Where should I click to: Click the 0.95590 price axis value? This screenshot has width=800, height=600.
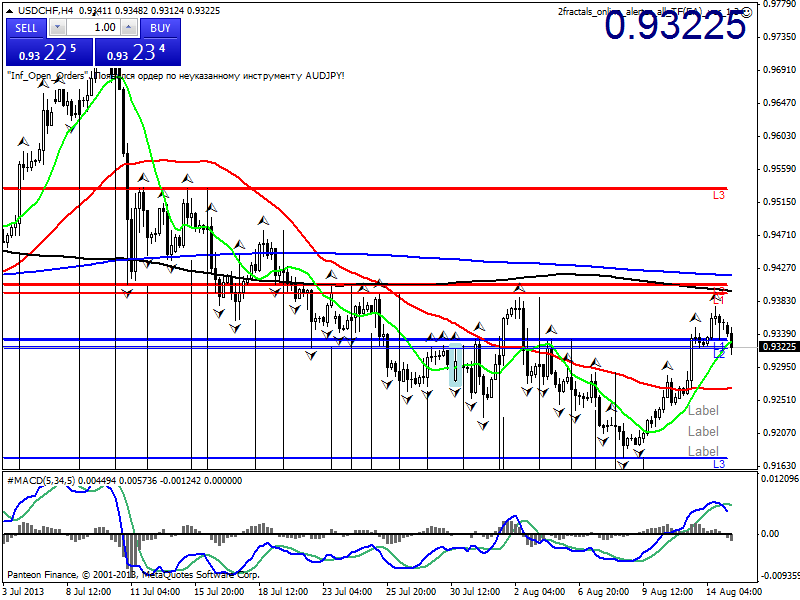coord(779,169)
